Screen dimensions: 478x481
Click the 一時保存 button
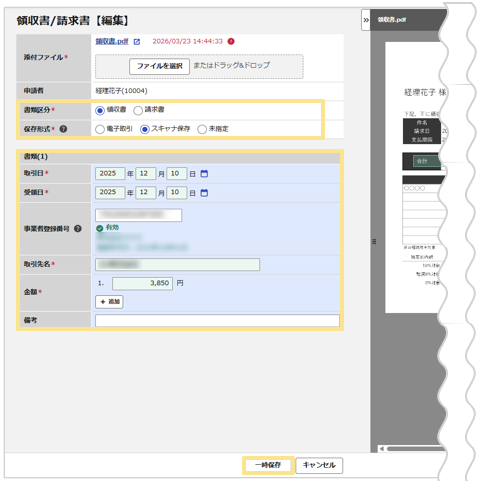(268, 465)
